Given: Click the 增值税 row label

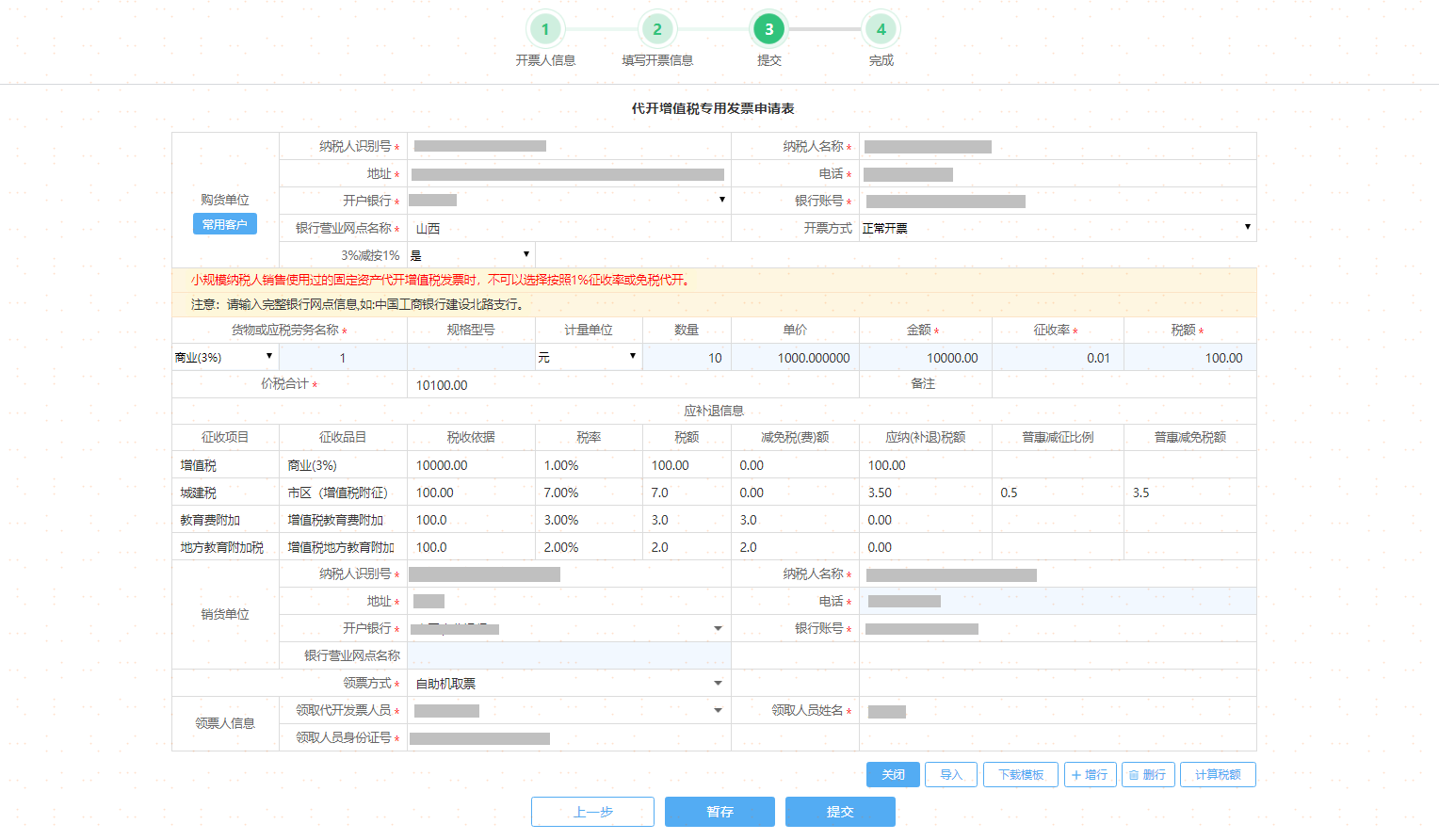Looking at the screenshot, I should (199, 465).
